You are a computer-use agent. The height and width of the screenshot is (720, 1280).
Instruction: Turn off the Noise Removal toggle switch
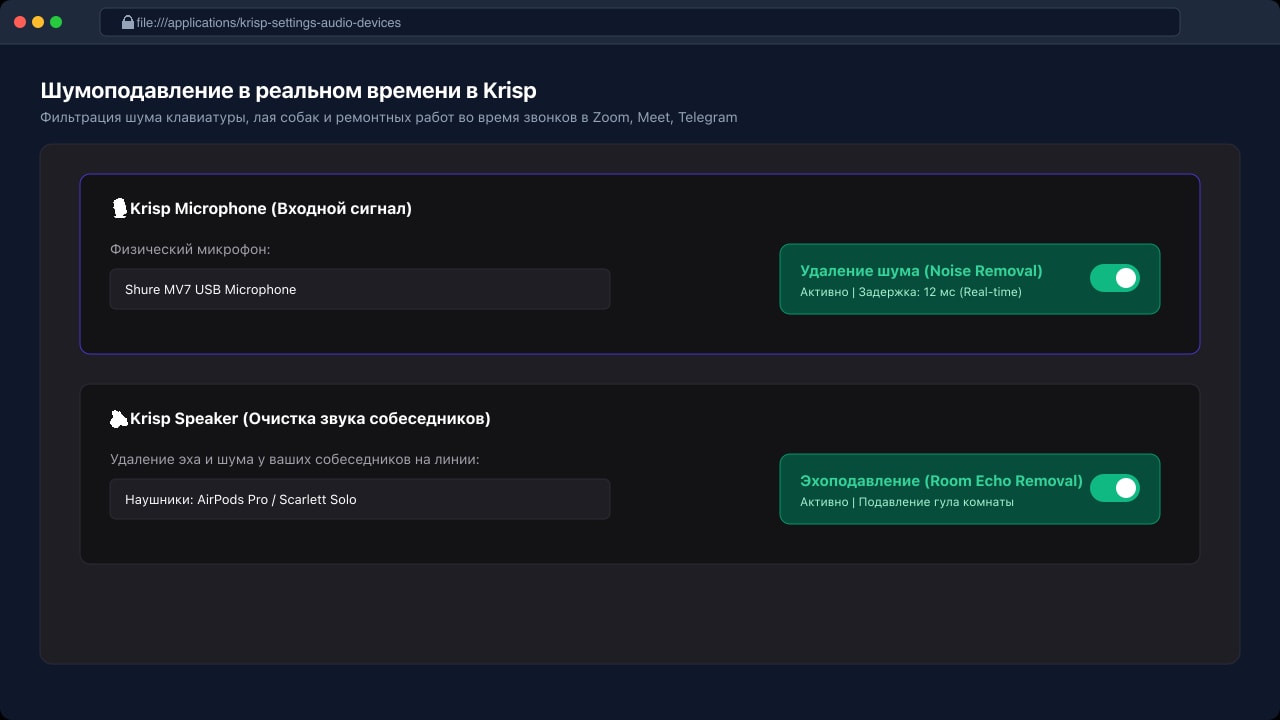[x=1115, y=278]
